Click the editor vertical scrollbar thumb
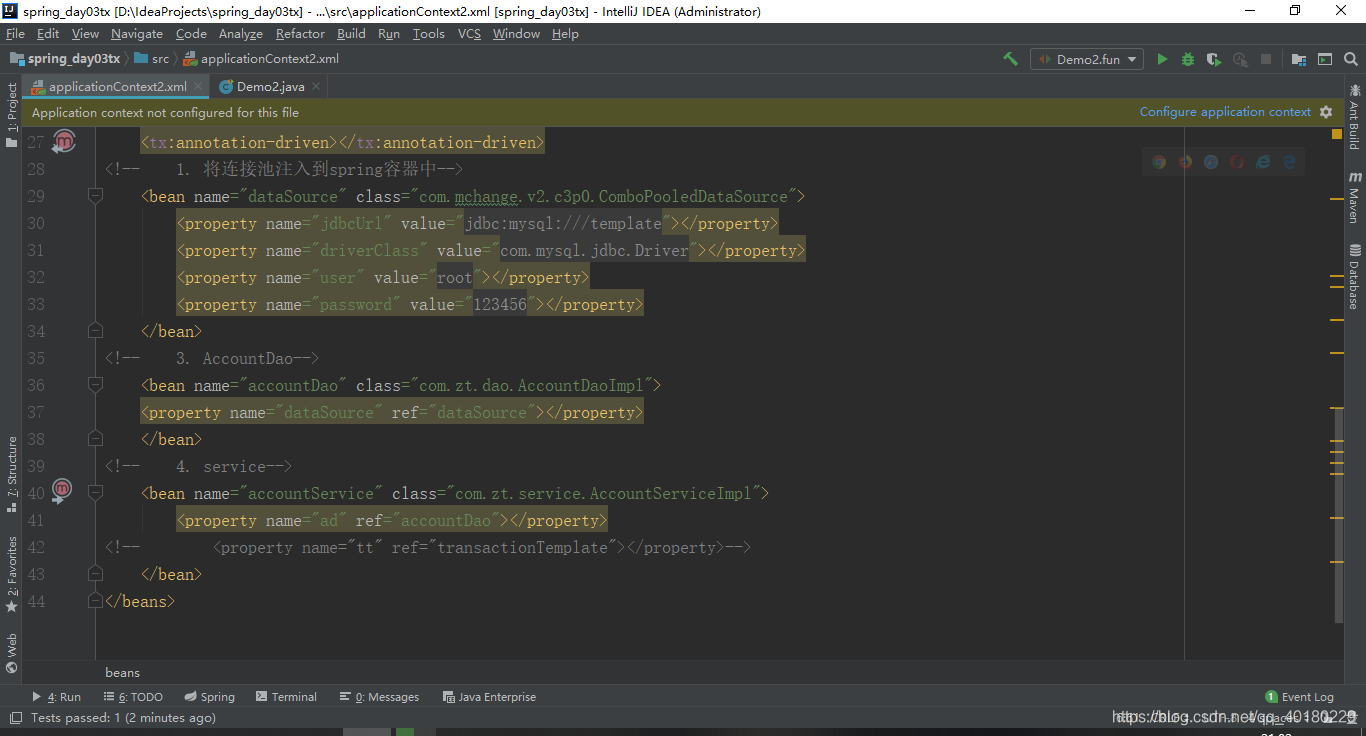Screen dimensions: 1366x736 [x=1338, y=517]
